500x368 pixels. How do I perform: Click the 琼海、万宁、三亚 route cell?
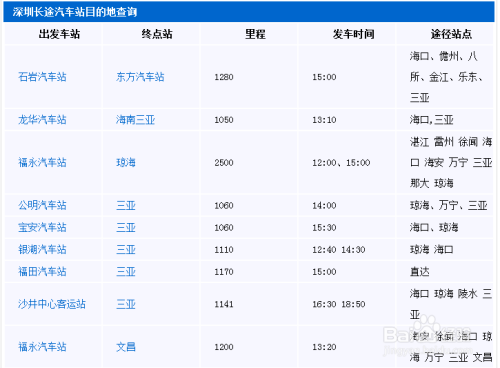pos(449,205)
